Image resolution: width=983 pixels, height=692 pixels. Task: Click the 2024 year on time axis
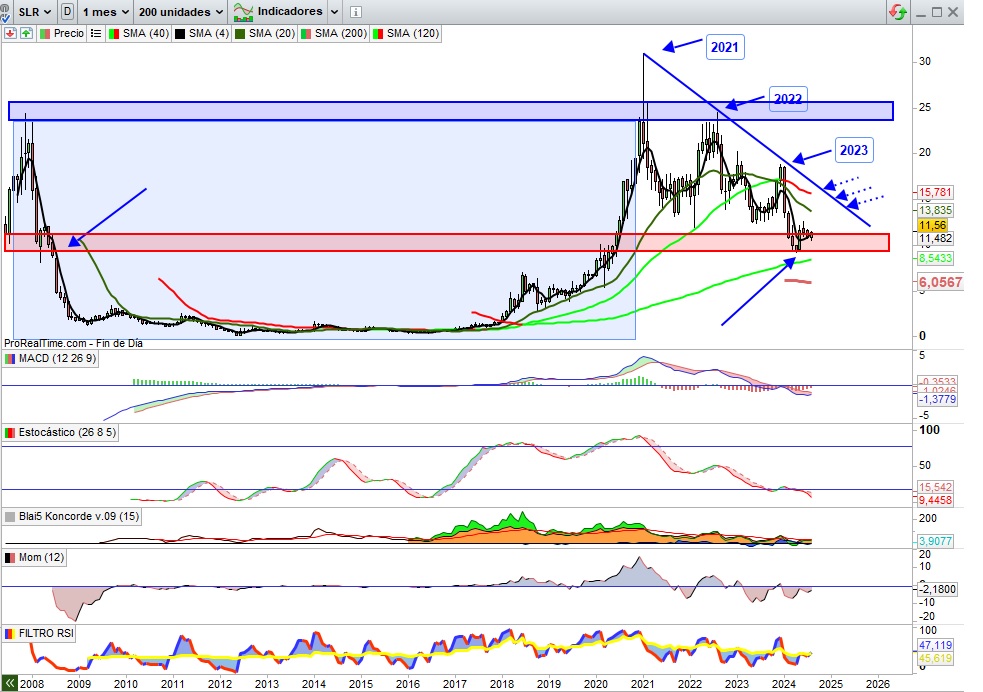pos(784,684)
